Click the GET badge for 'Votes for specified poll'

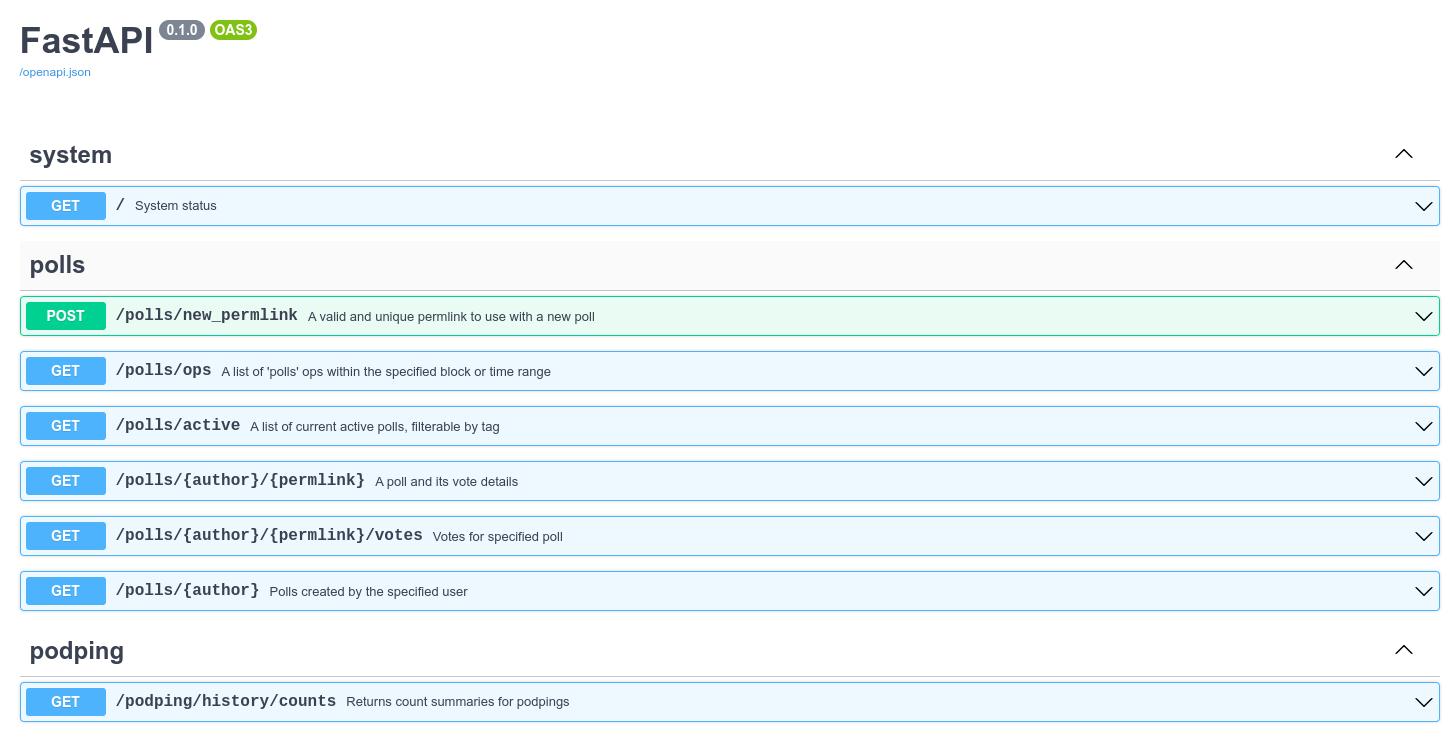click(x=66, y=536)
